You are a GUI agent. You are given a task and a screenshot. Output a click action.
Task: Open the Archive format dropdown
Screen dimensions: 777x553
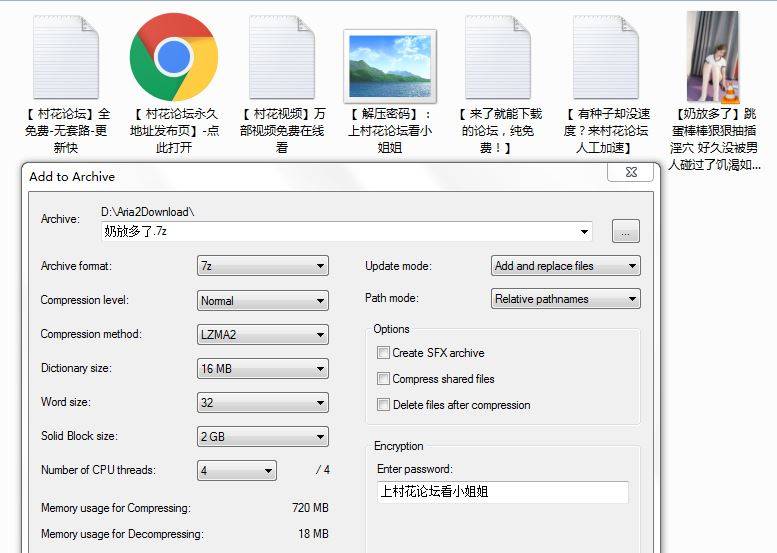click(263, 266)
